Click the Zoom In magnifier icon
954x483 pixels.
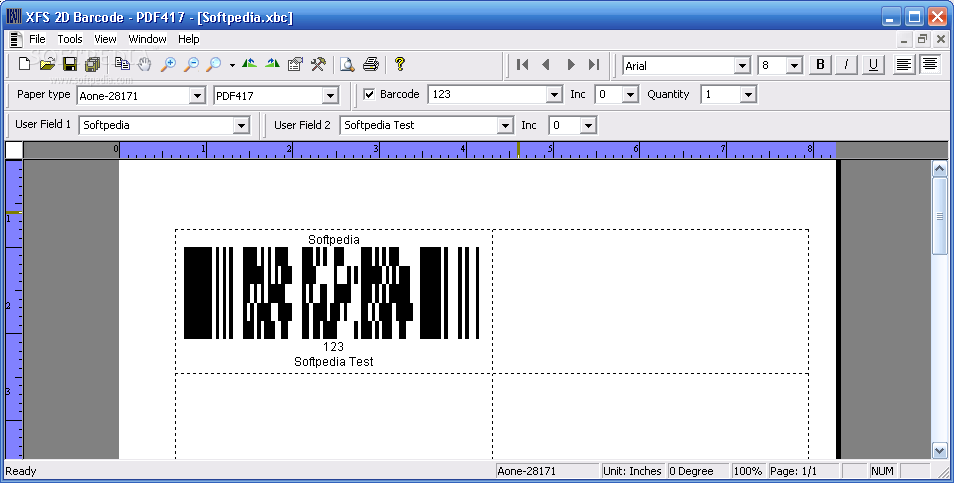tap(168, 64)
